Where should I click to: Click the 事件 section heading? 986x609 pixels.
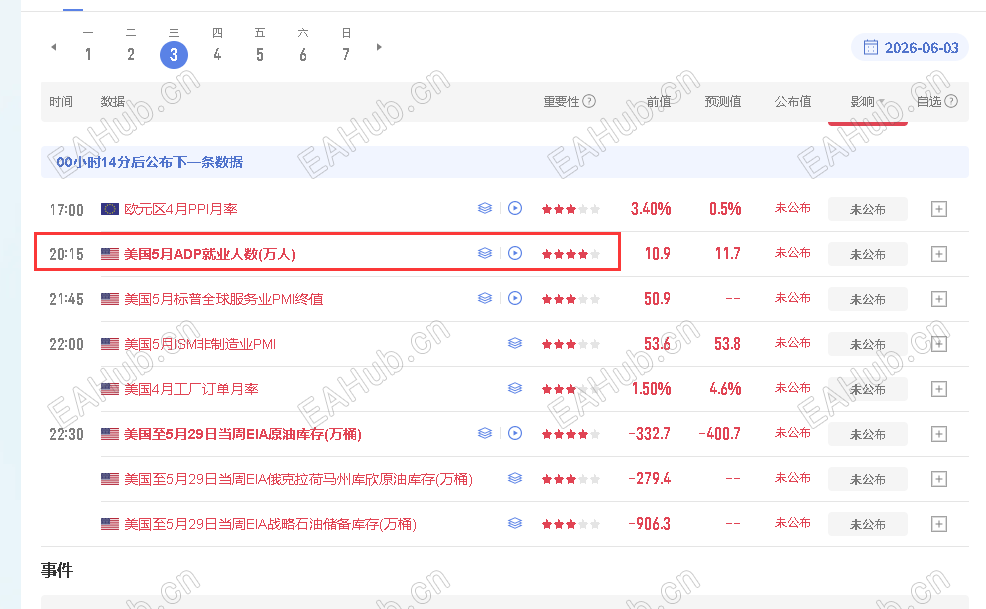click(57, 570)
